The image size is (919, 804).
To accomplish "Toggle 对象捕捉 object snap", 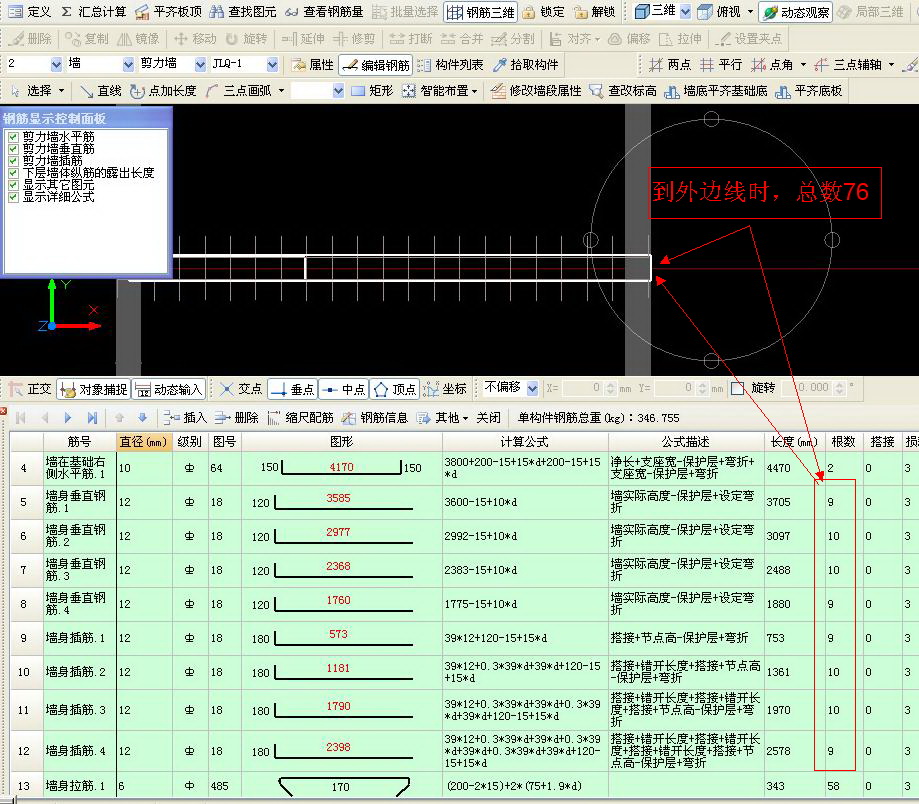I will coord(94,389).
